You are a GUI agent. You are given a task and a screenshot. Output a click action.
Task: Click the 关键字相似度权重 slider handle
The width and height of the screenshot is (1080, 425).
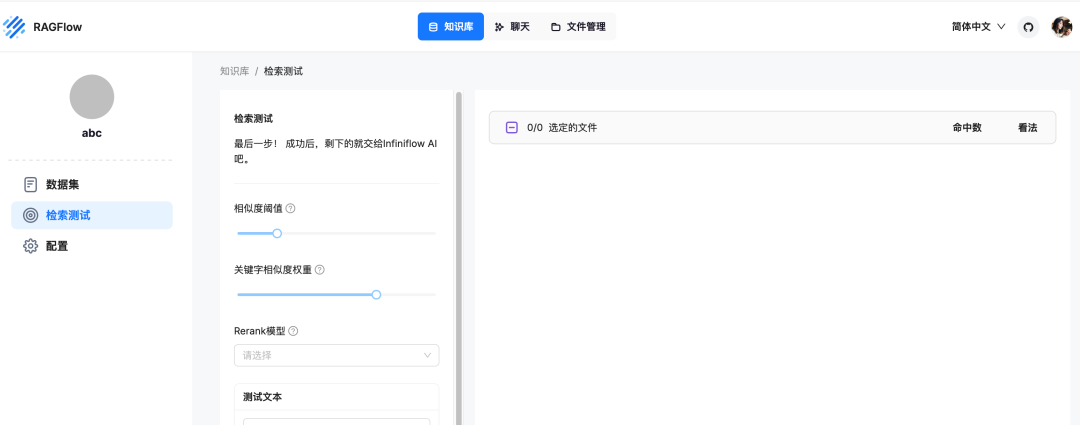click(x=376, y=295)
